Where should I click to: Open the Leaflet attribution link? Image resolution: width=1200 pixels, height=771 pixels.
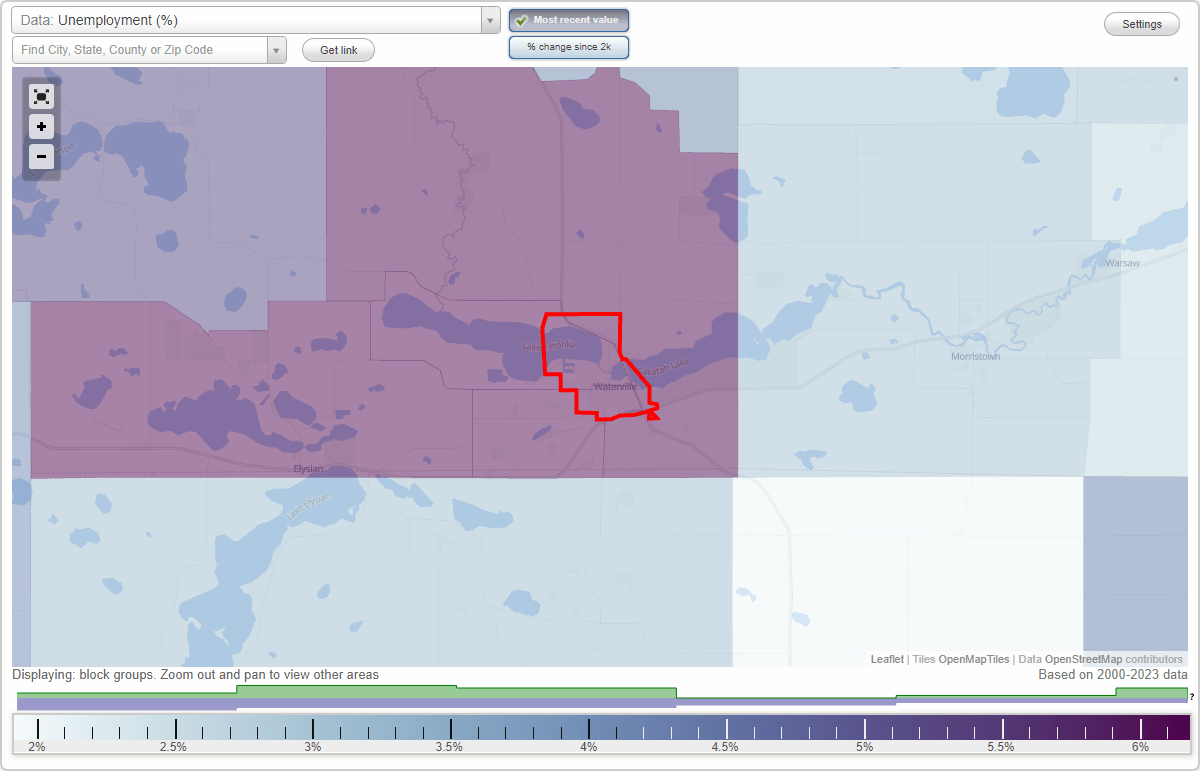[x=887, y=659]
